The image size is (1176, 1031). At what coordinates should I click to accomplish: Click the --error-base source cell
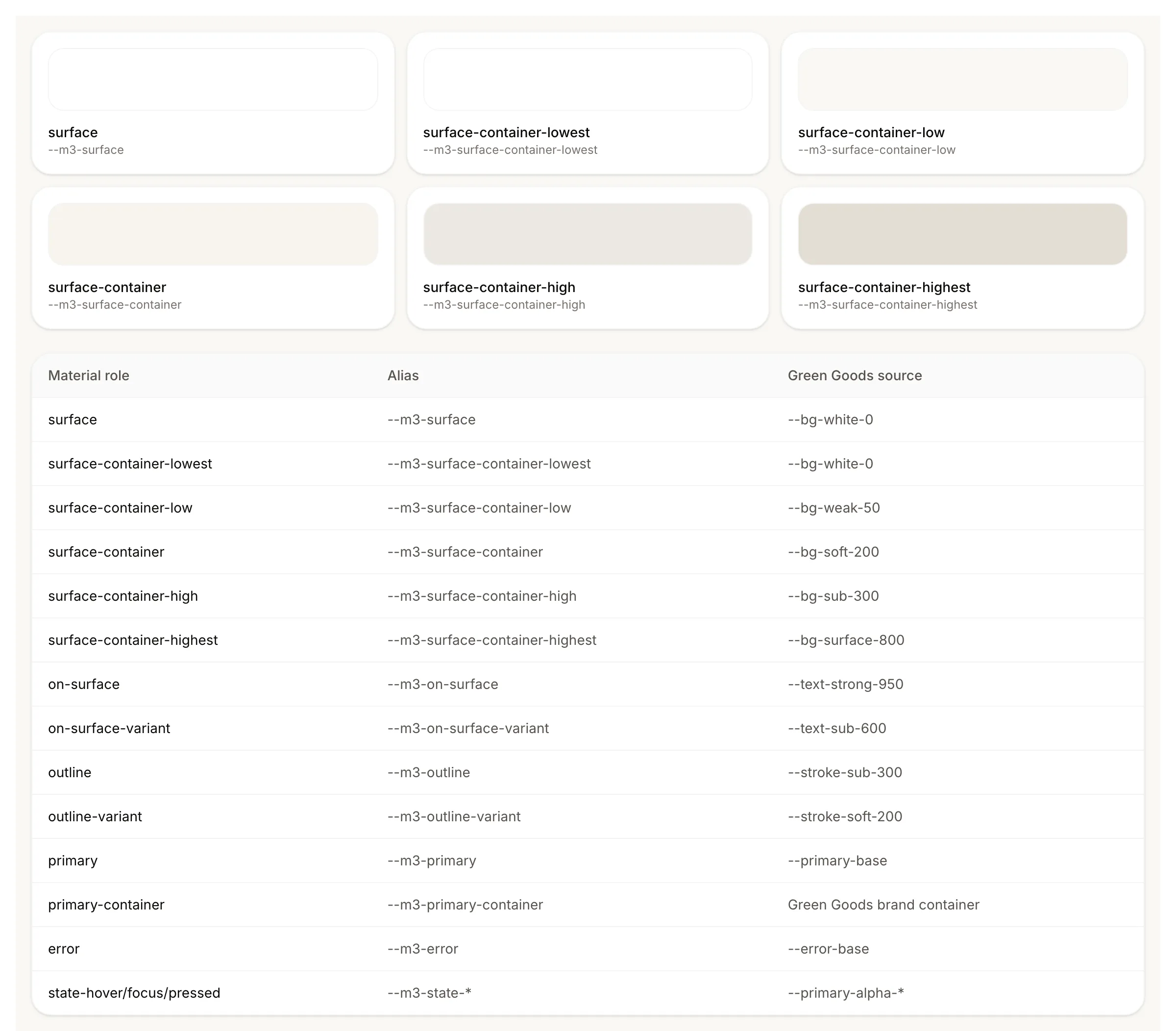point(828,949)
